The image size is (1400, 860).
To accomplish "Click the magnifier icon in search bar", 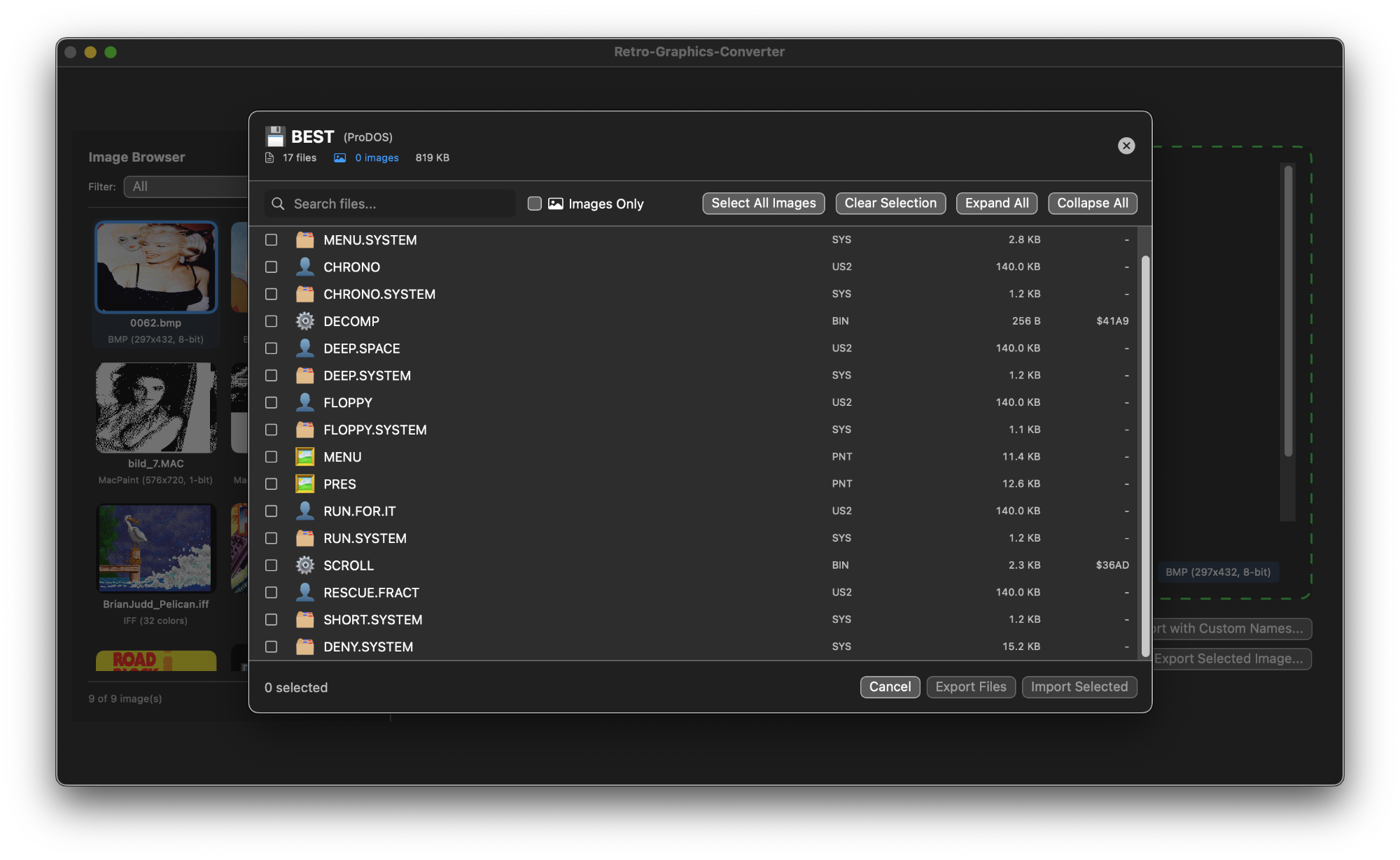I will [x=278, y=204].
